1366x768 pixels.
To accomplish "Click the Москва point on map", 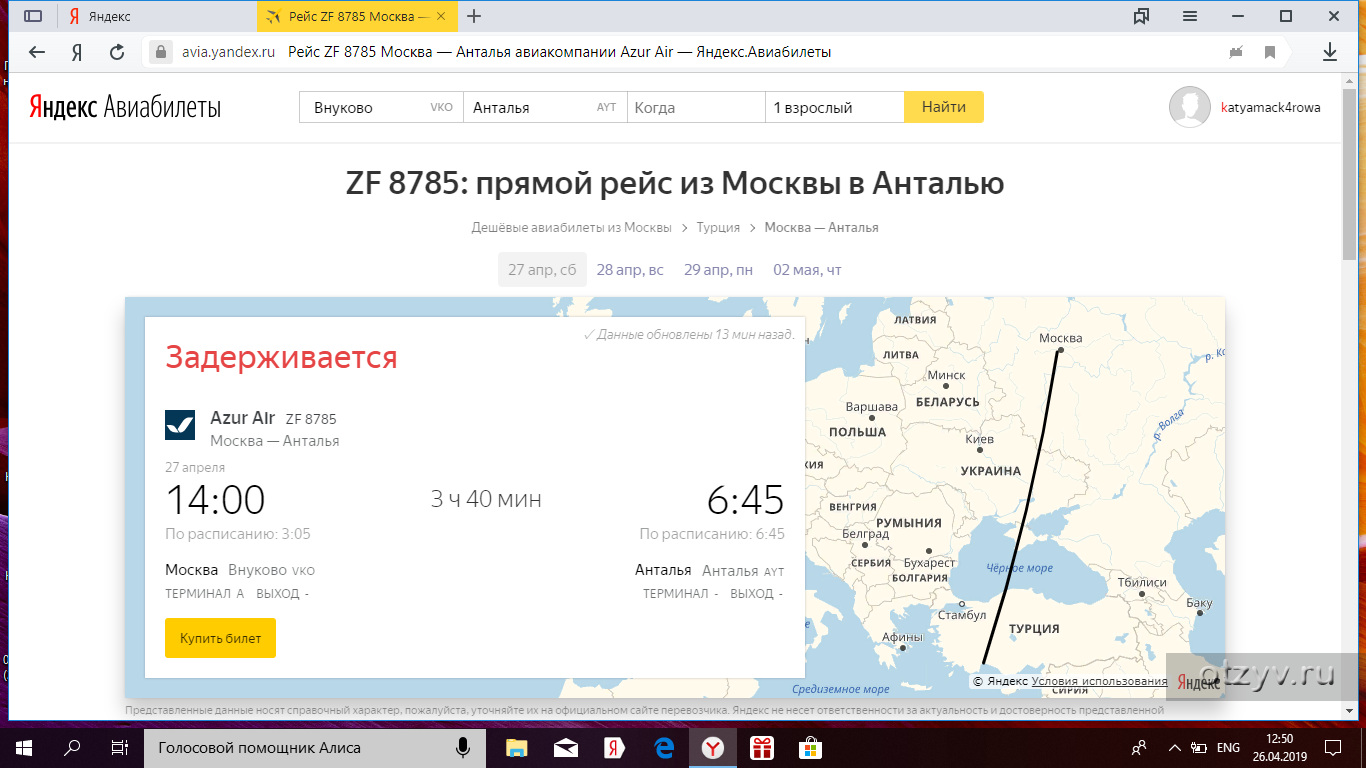I will coord(1060,350).
